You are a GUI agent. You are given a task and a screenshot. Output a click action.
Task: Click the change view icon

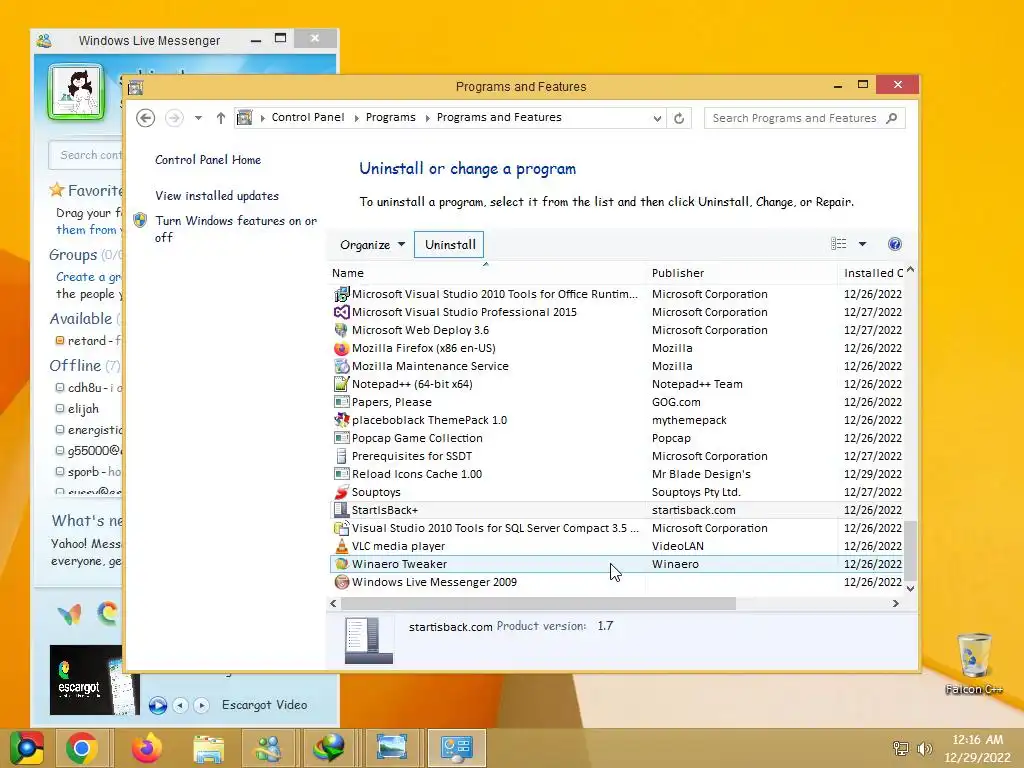tap(839, 244)
